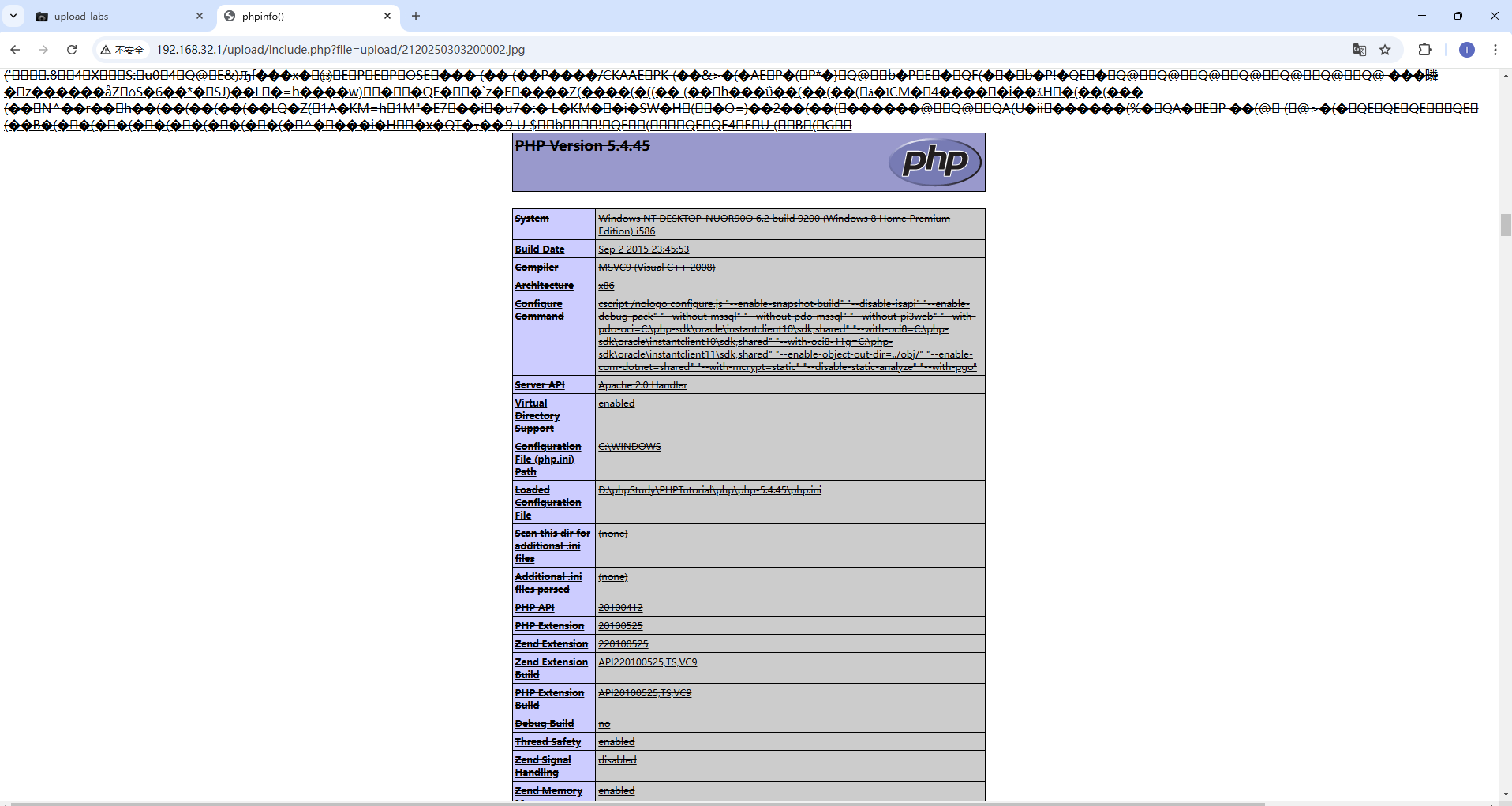Screen dimensions: 1512x806
Task: Switch to the upload-labs tab
Action: [x=118, y=16]
